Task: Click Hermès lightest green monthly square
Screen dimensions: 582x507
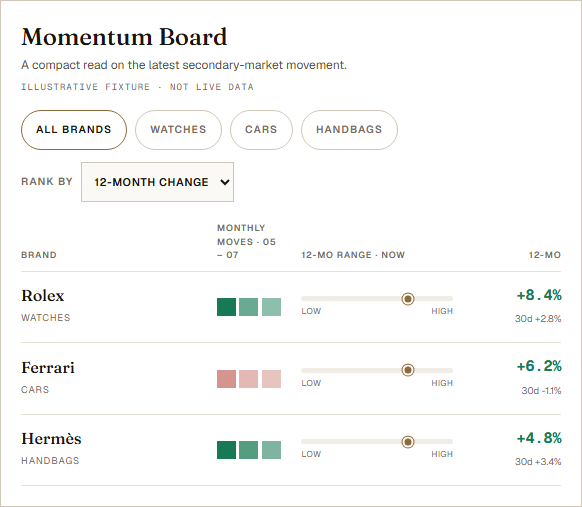Action: pos(271,450)
